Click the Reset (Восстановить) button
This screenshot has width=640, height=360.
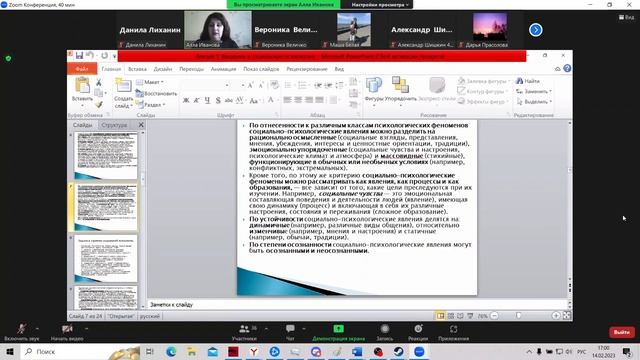(156, 93)
